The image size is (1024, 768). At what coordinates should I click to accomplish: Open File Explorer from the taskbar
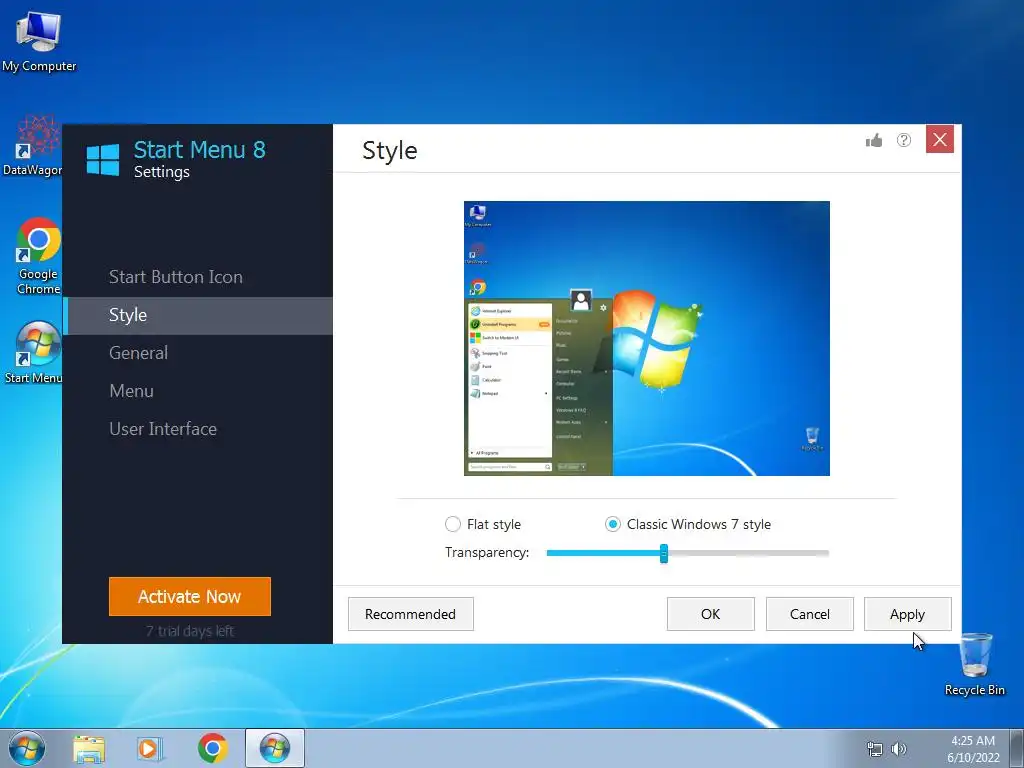coord(89,749)
